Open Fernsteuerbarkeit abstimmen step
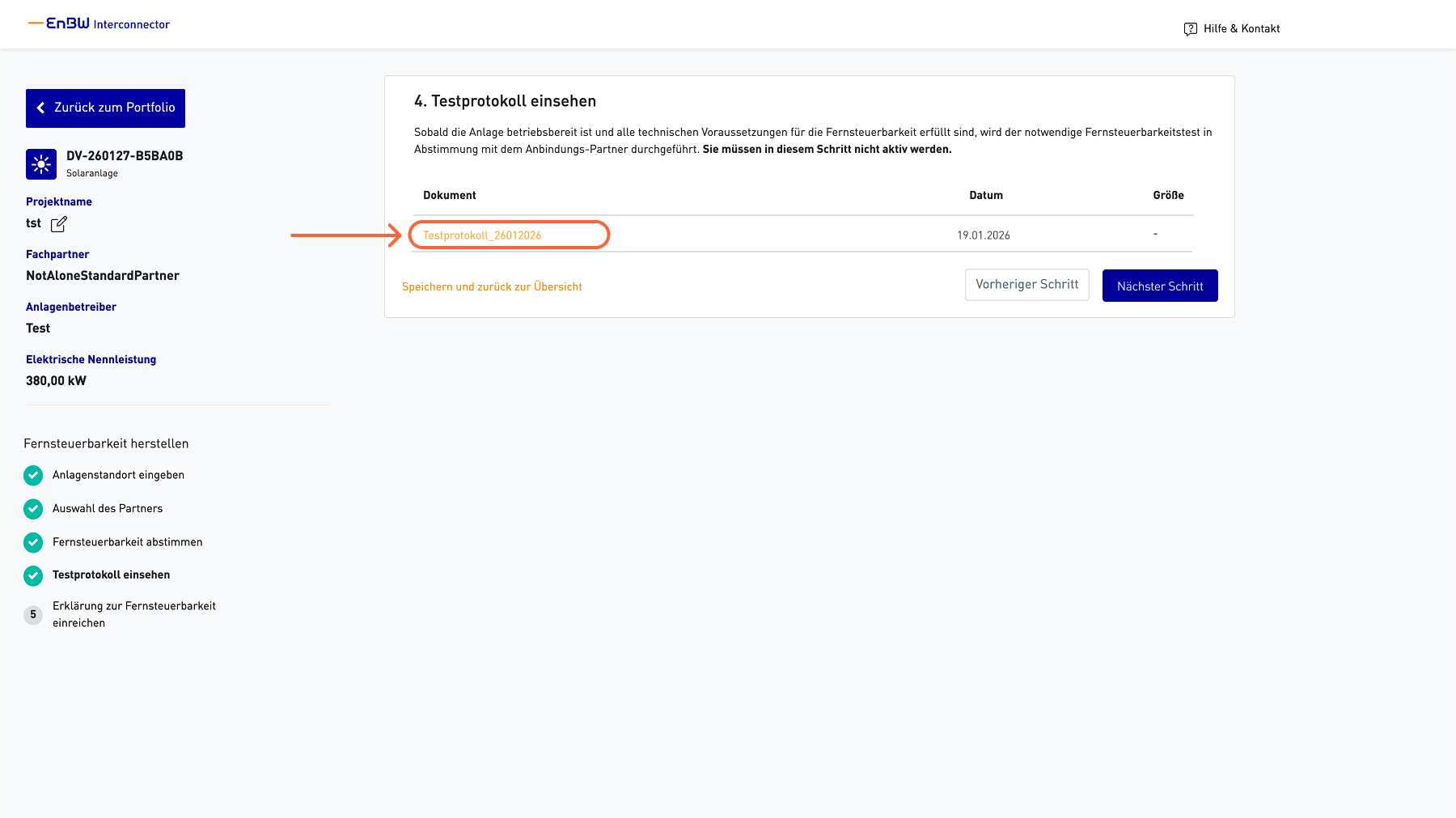The image size is (1456, 818). 128,542
